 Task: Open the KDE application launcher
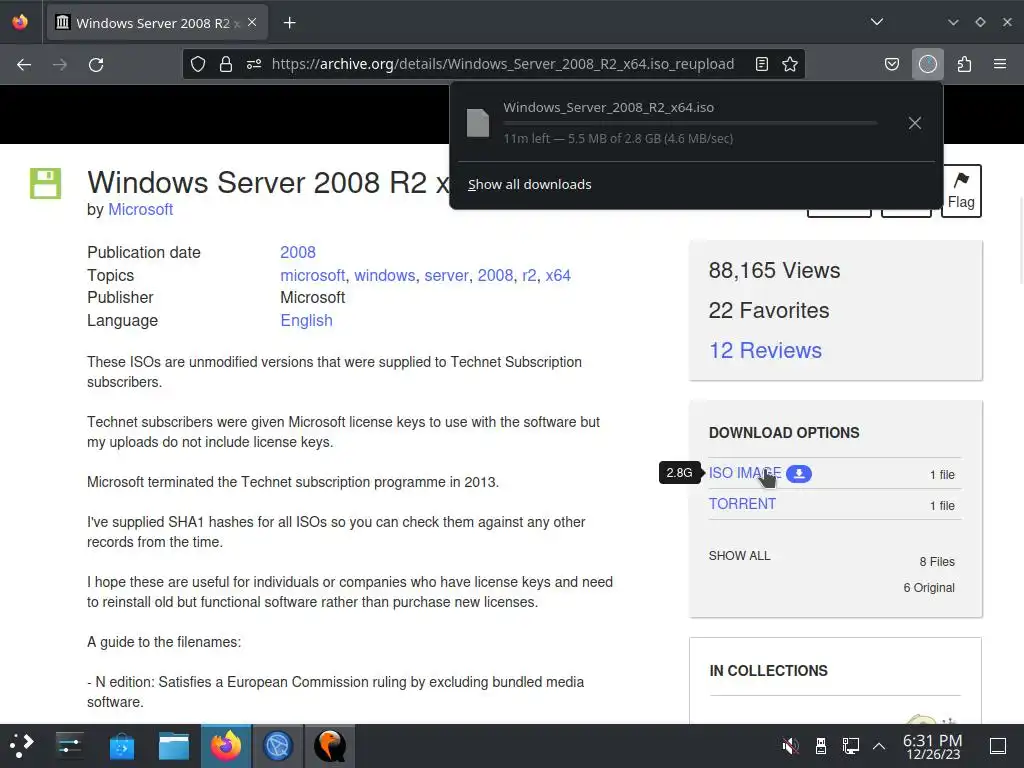click(x=22, y=746)
